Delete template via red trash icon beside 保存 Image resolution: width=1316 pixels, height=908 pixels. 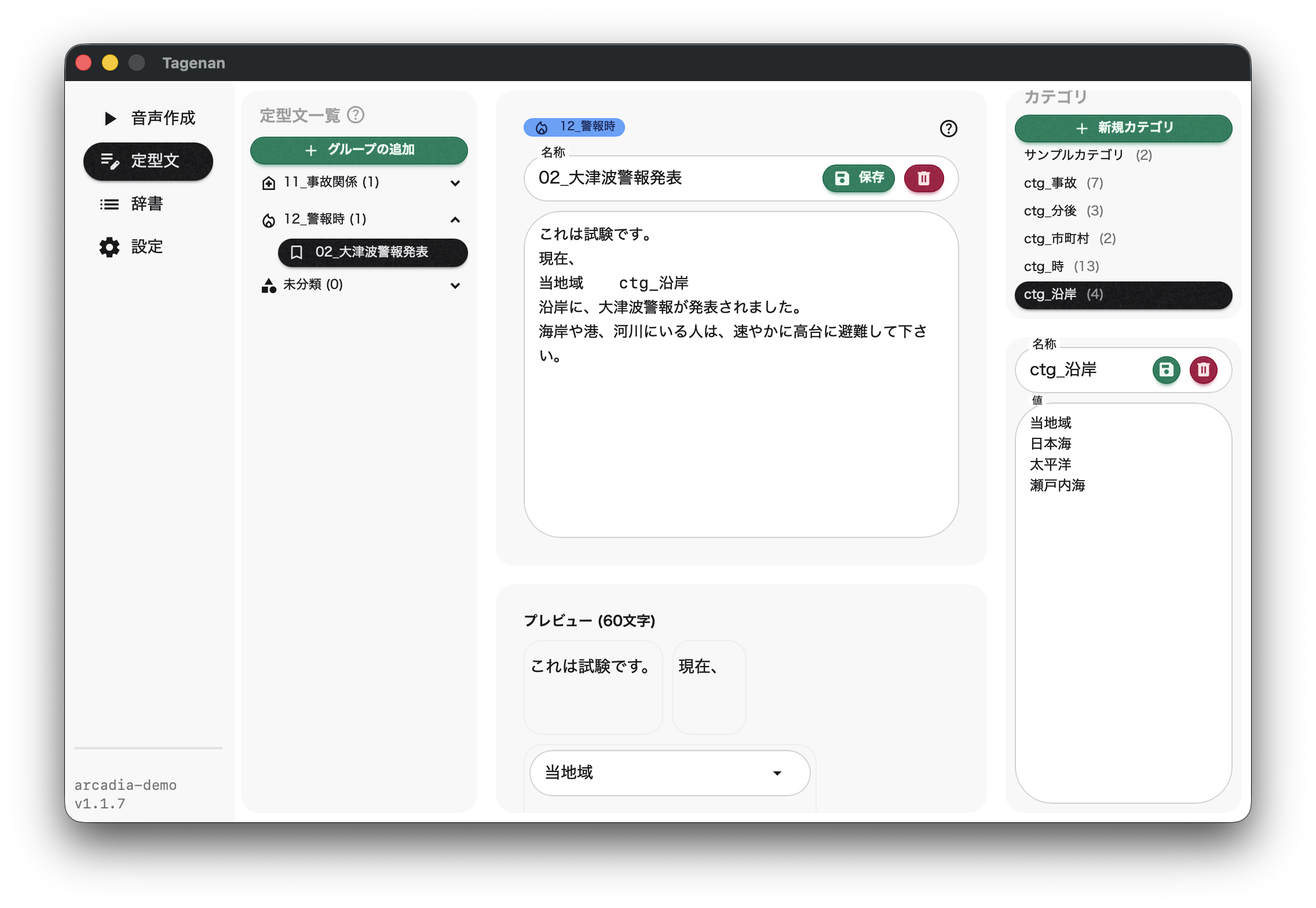[923, 178]
